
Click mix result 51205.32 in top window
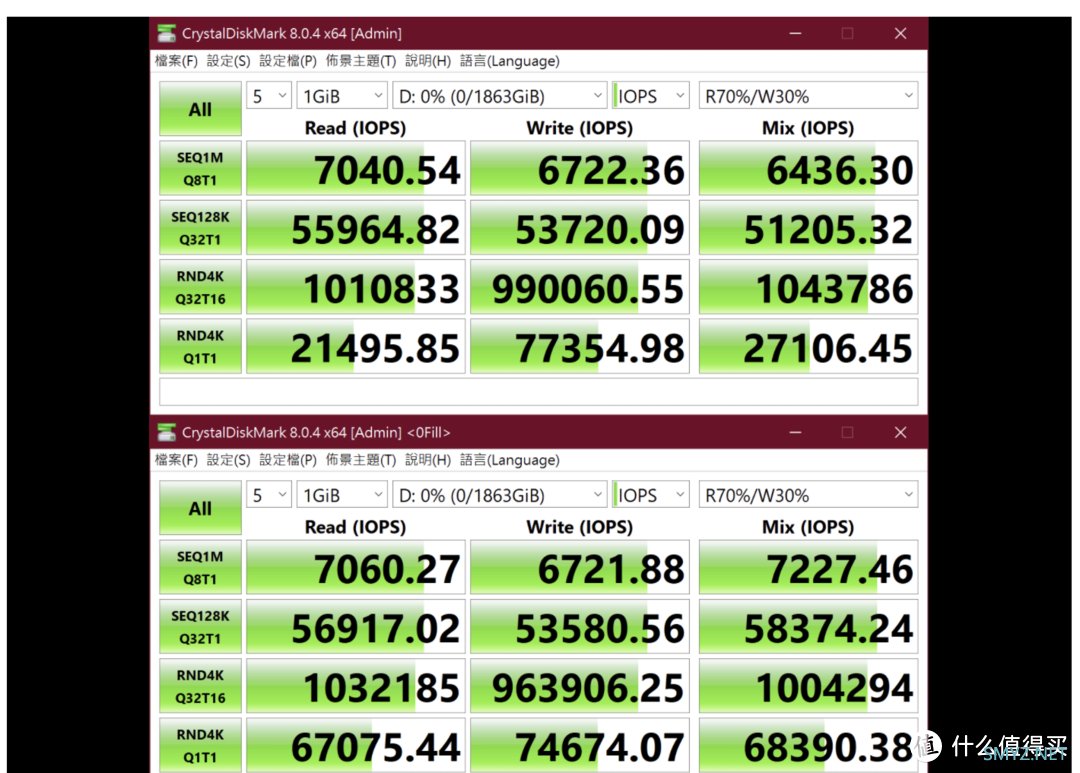[809, 227]
